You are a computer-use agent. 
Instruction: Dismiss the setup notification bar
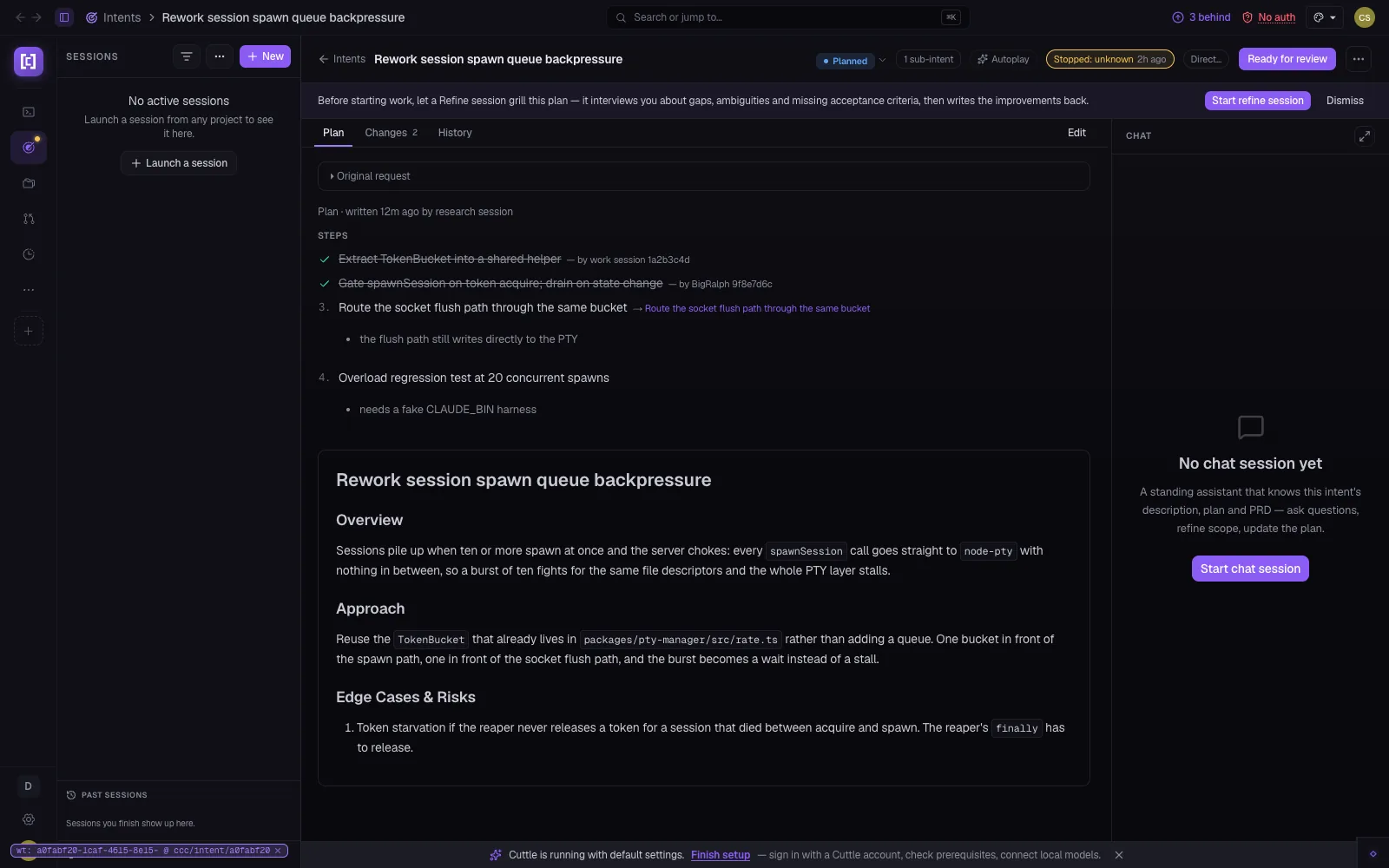pos(1119,855)
